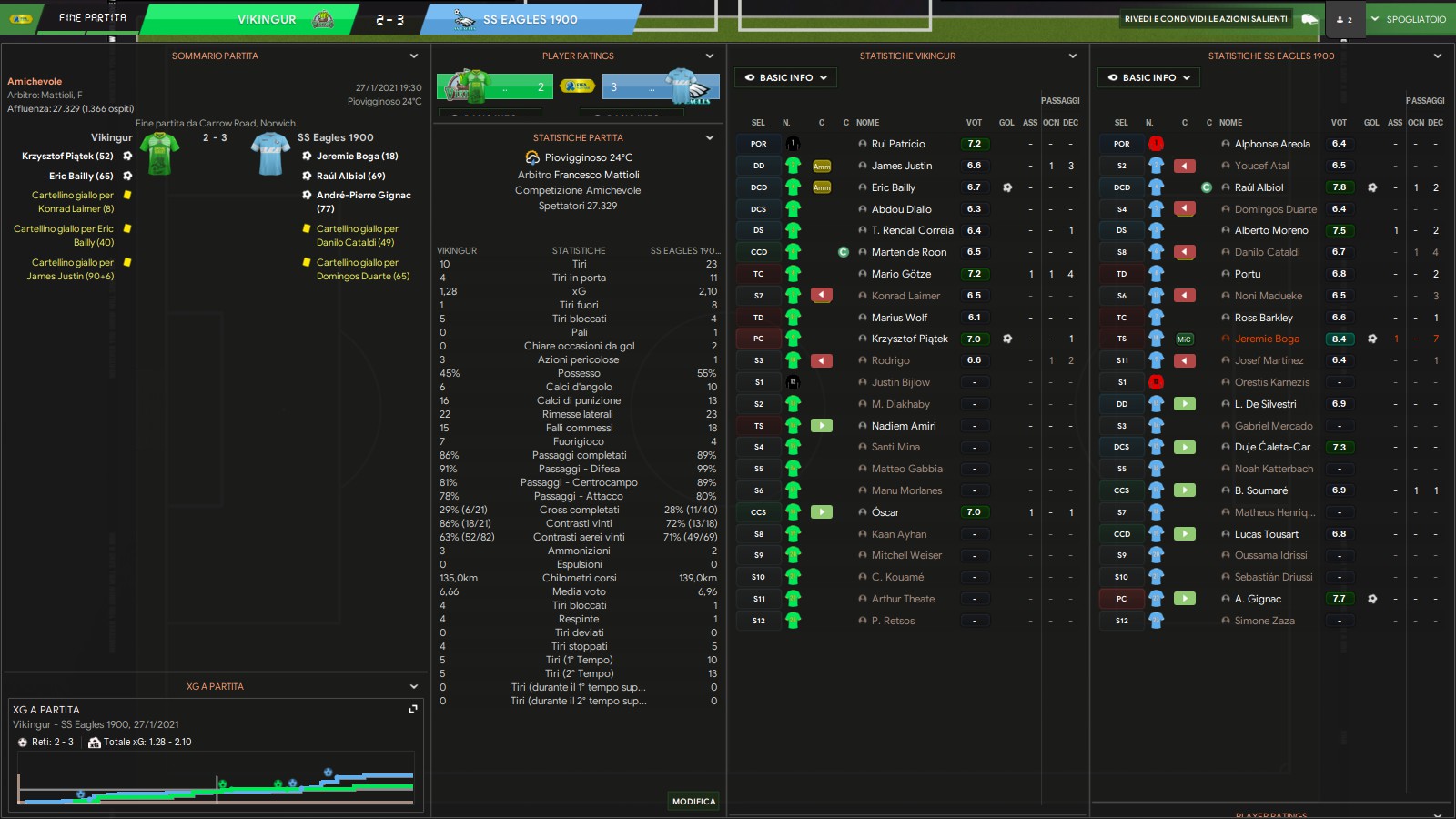
Task: Click the cloud icon beside highlights button
Action: tap(1309, 19)
